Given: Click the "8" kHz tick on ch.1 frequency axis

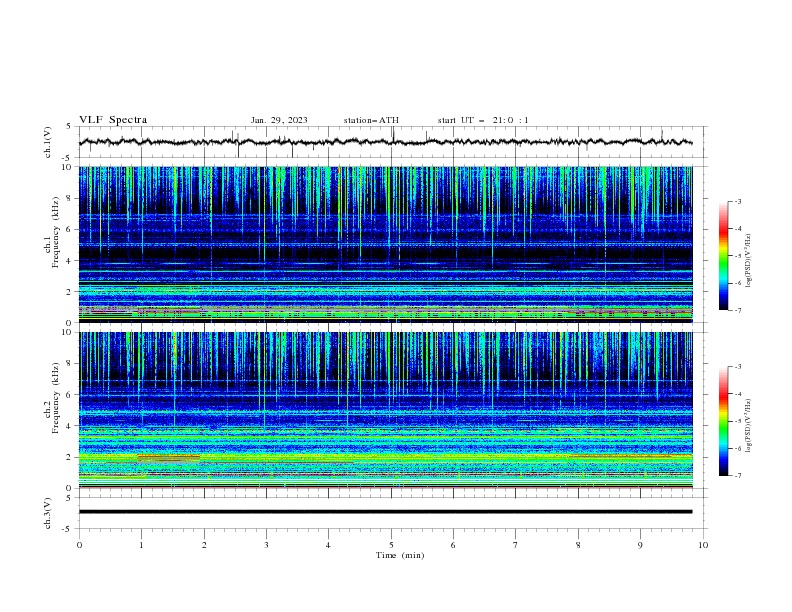Looking at the screenshot, I should pos(69,198).
